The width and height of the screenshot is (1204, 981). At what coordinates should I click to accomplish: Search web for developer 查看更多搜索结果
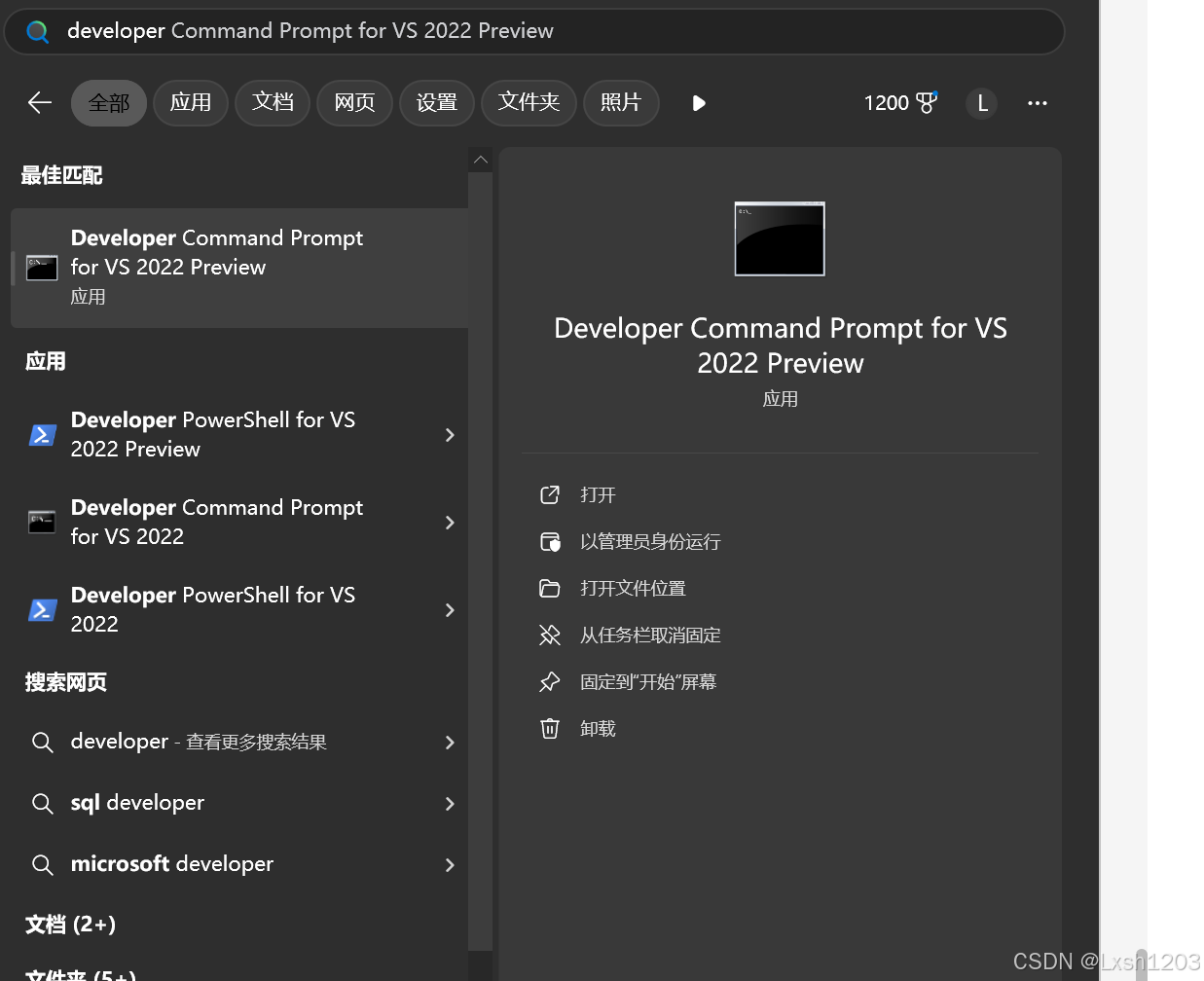point(239,742)
